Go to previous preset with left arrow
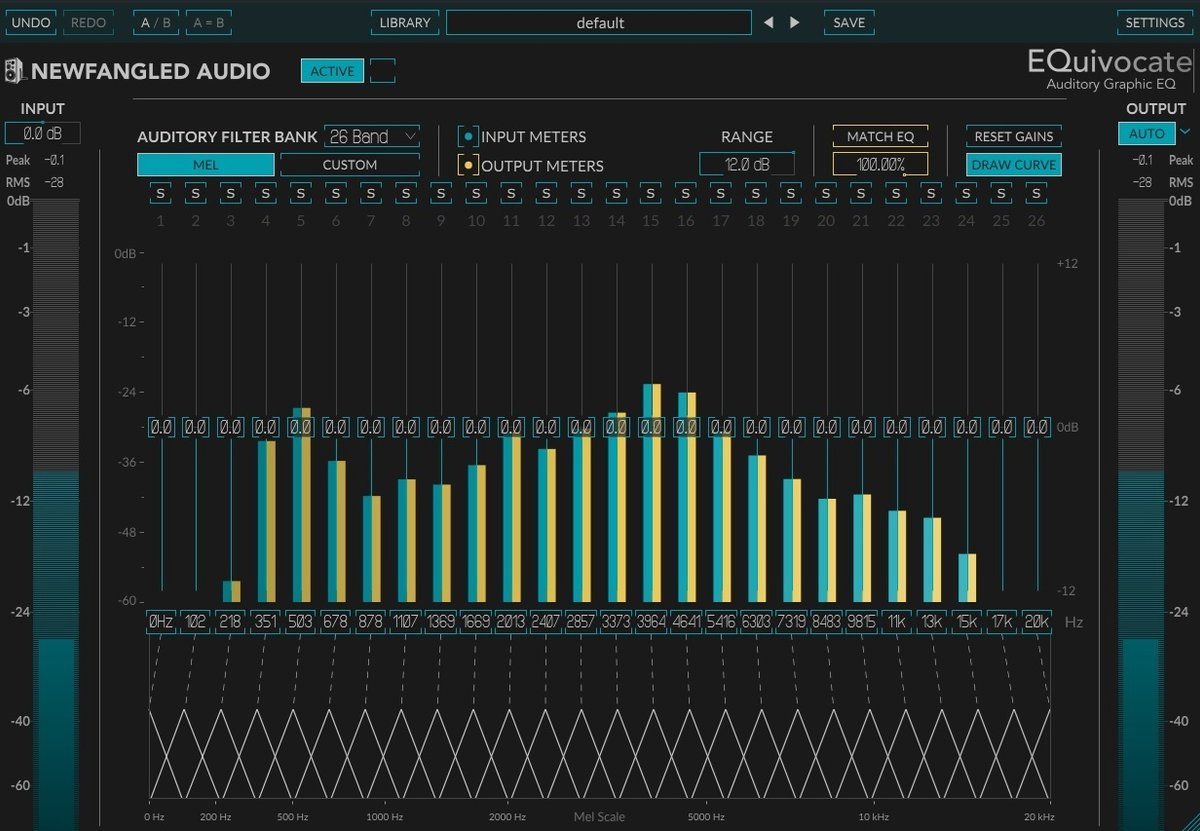Screen dimensions: 1200x831 point(770,22)
